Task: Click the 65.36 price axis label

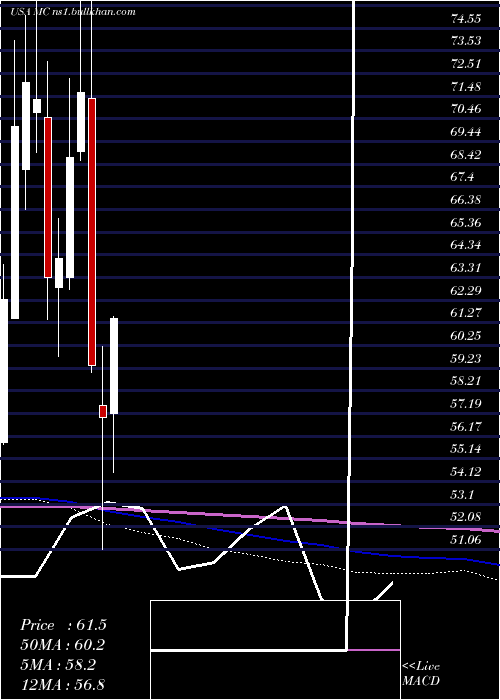Action: click(466, 223)
